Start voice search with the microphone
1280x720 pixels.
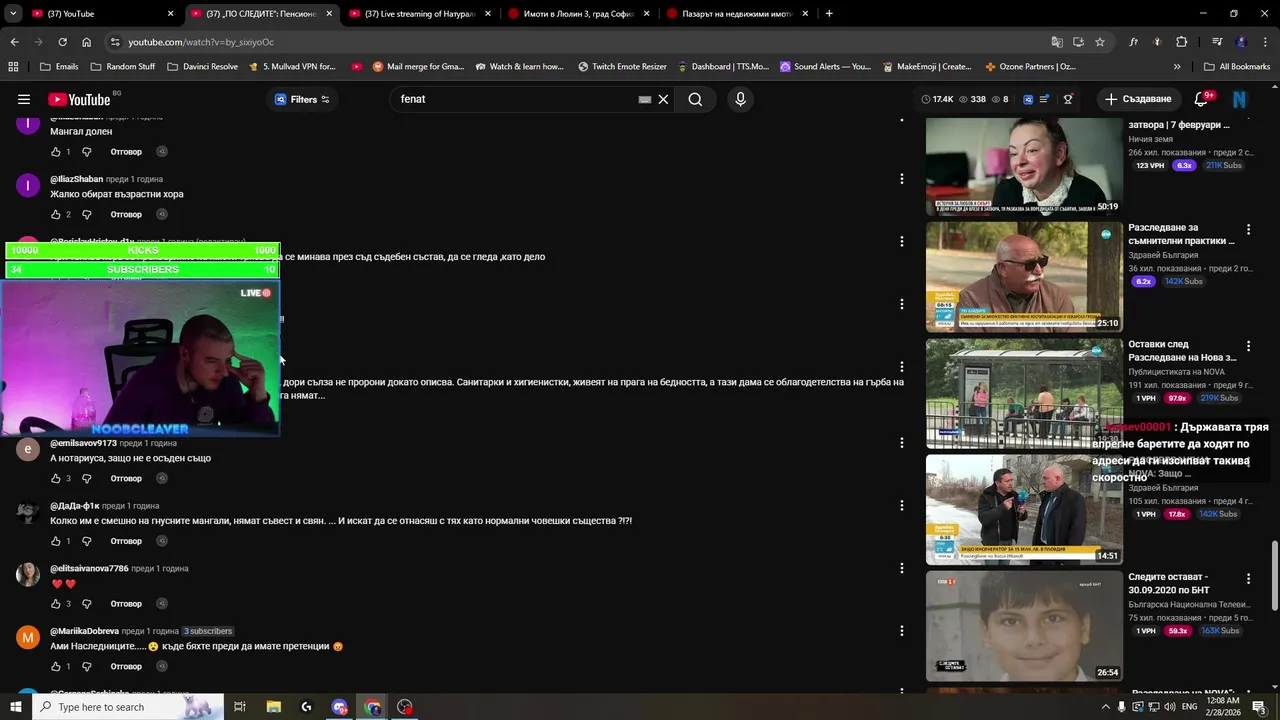click(740, 99)
